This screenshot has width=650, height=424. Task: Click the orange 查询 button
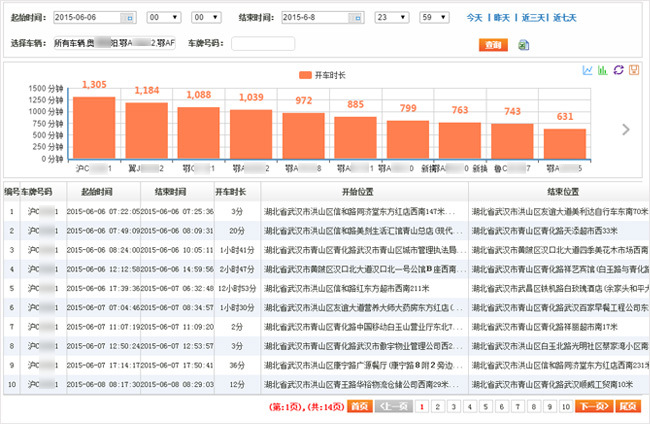coord(493,45)
